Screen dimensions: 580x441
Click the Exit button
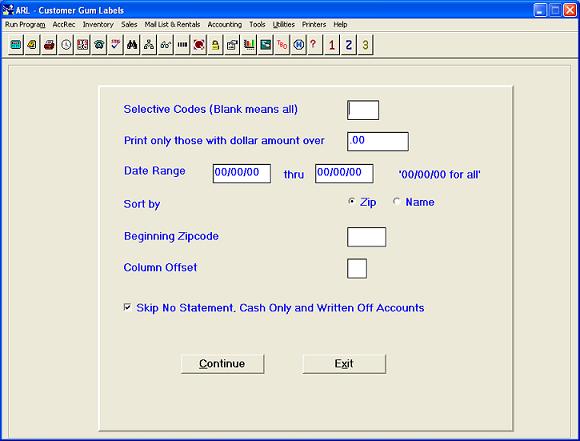pos(344,364)
